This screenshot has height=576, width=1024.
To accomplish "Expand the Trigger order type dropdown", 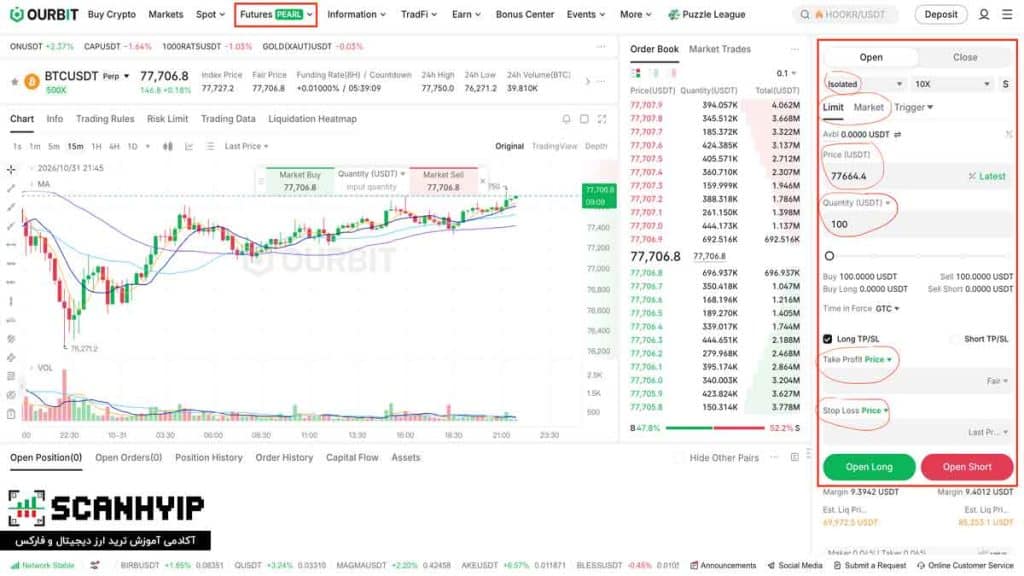I will coord(914,107).
